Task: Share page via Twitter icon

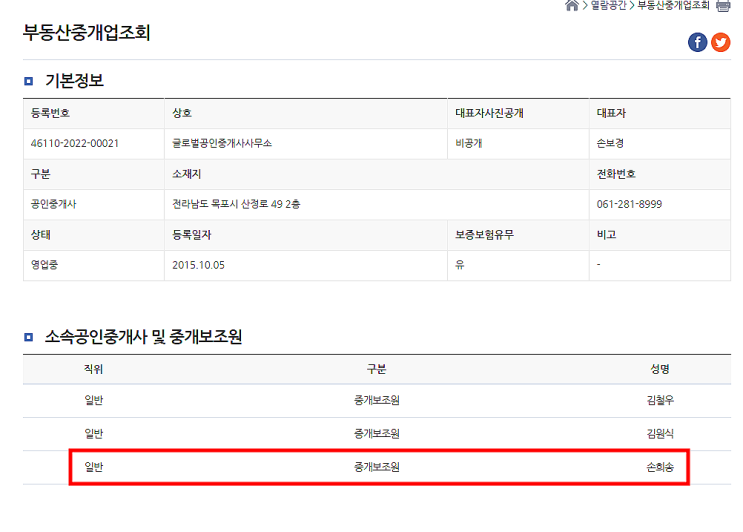Action: [x=720, y=43]
